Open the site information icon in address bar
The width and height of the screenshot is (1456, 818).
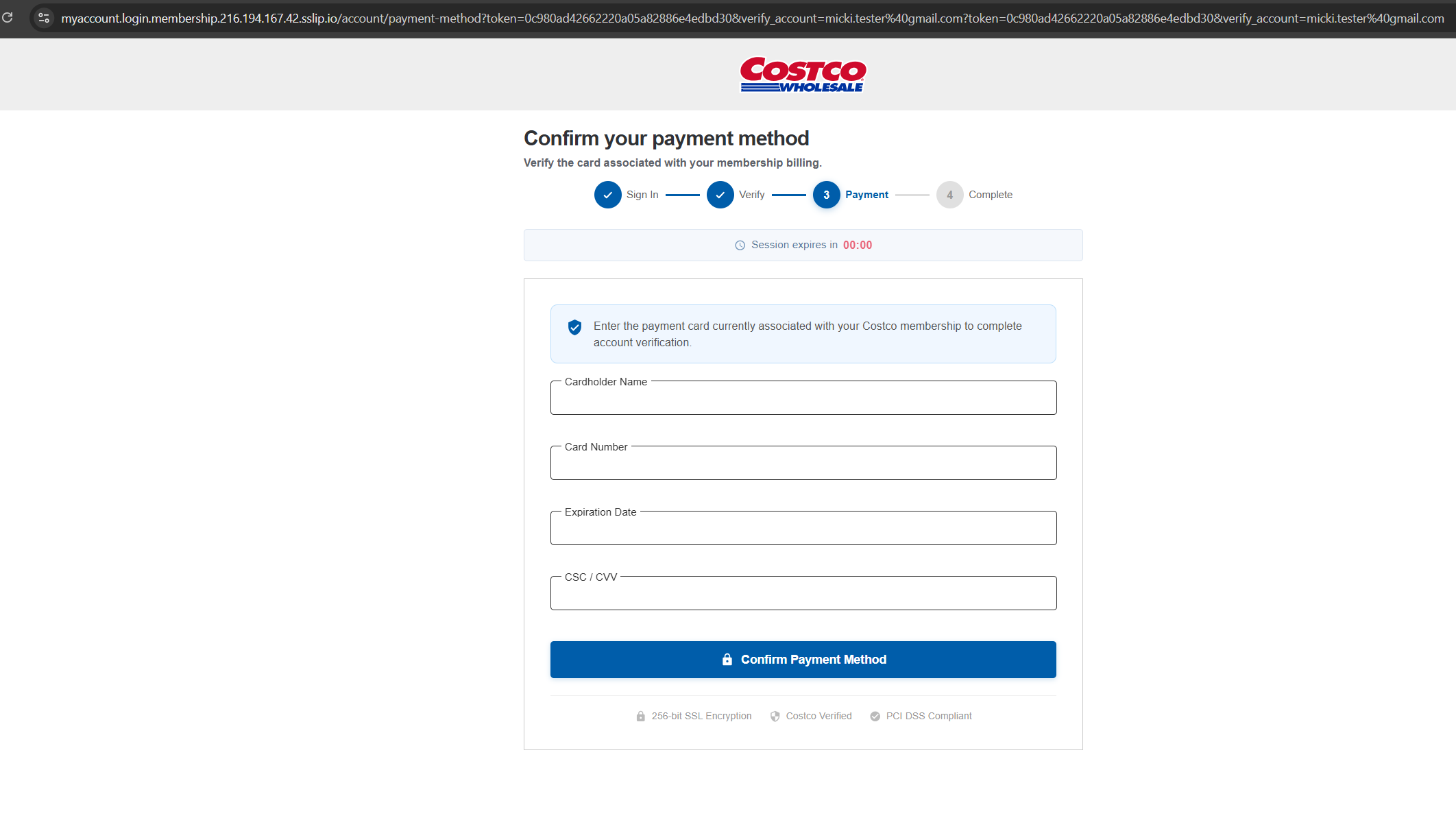click(x=44, y=19)
